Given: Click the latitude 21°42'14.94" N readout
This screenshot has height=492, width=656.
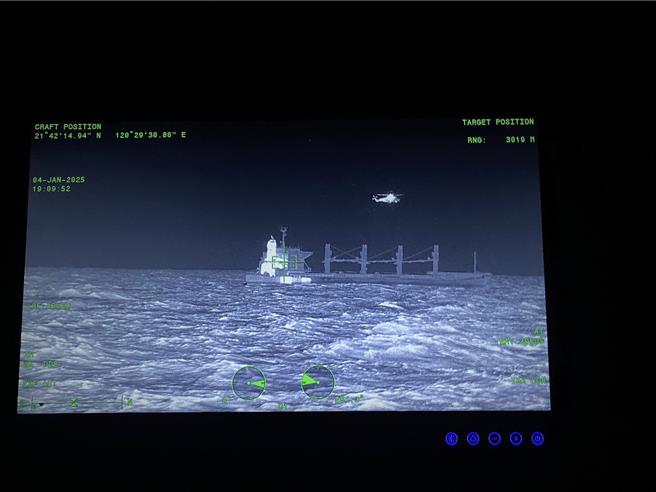Looking at the screenshot, I should 68,136.
